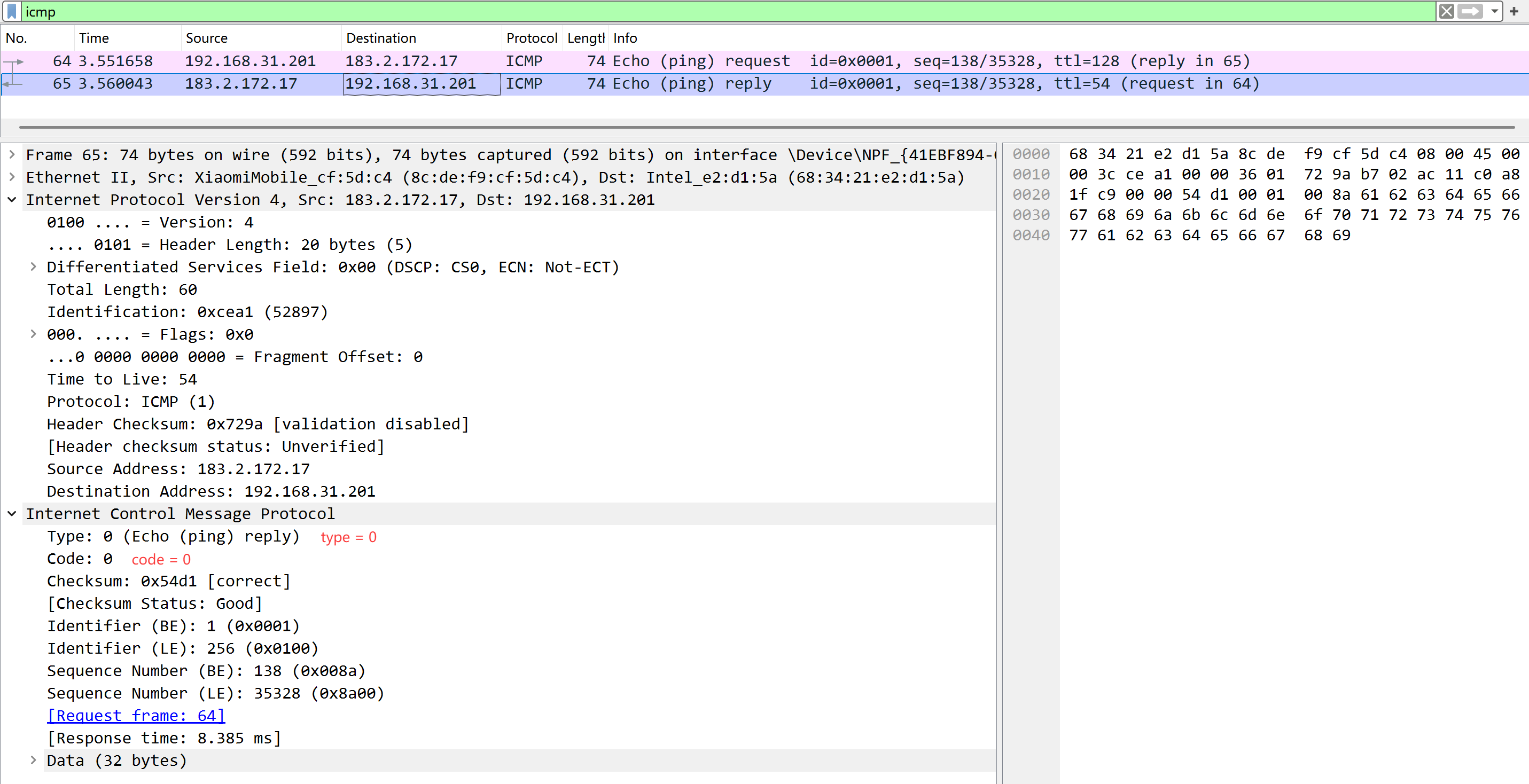Collapse the Internet Protocol Version 4 section

(x=11, y=200)
